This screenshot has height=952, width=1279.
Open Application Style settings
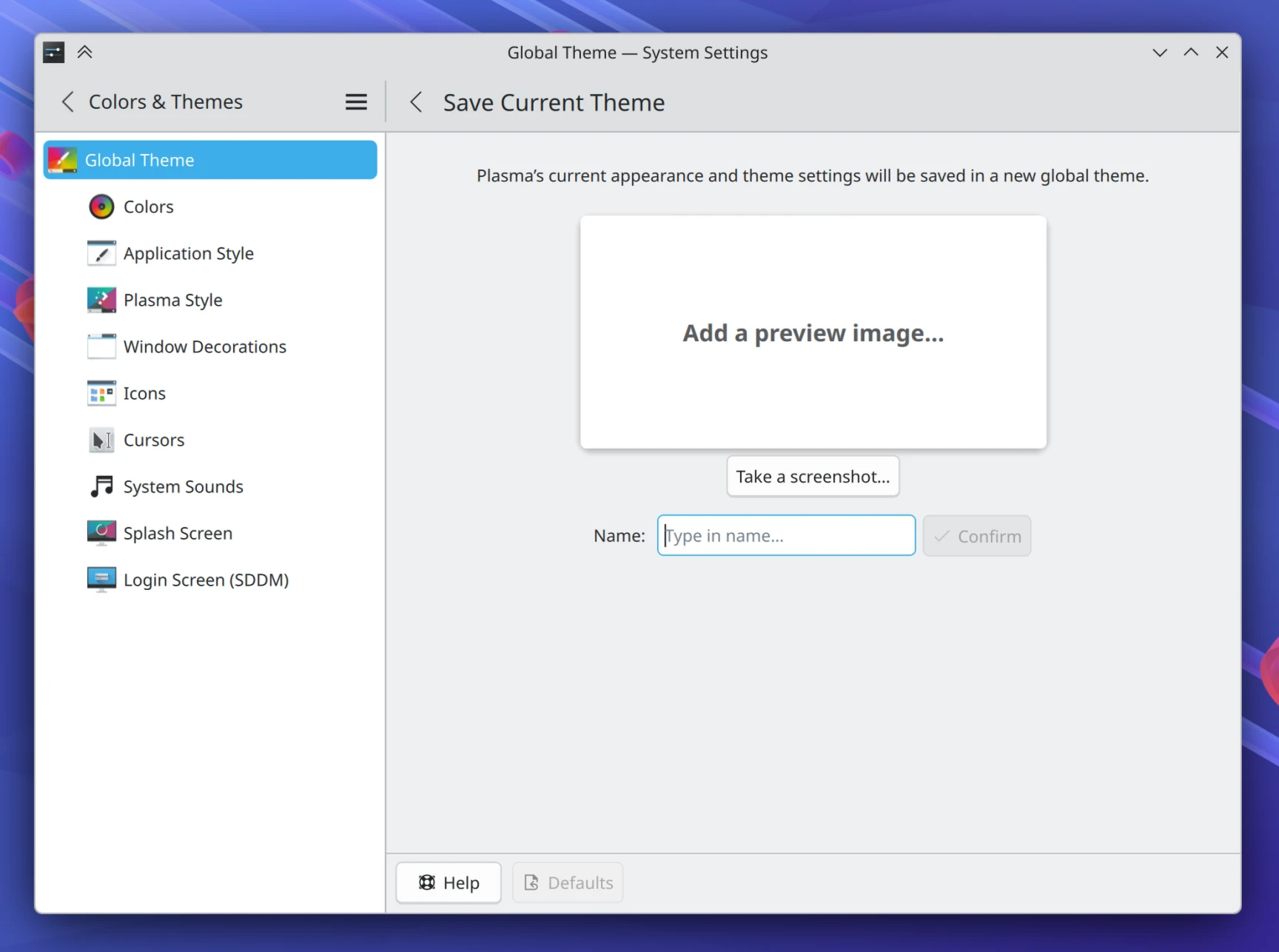pos(188,253)
